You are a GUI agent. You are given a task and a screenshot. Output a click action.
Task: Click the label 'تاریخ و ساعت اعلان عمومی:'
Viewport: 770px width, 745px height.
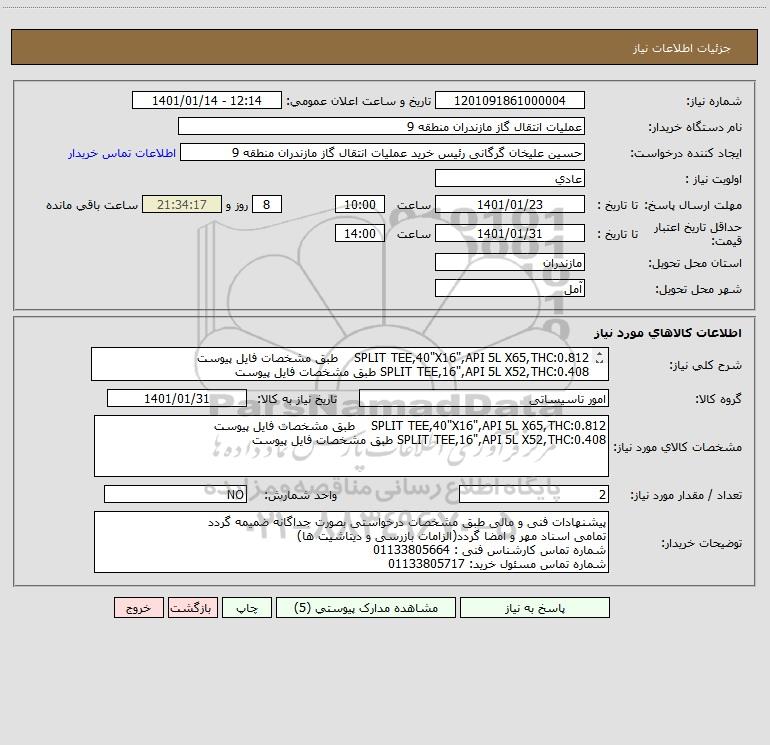tap(358, 101)
